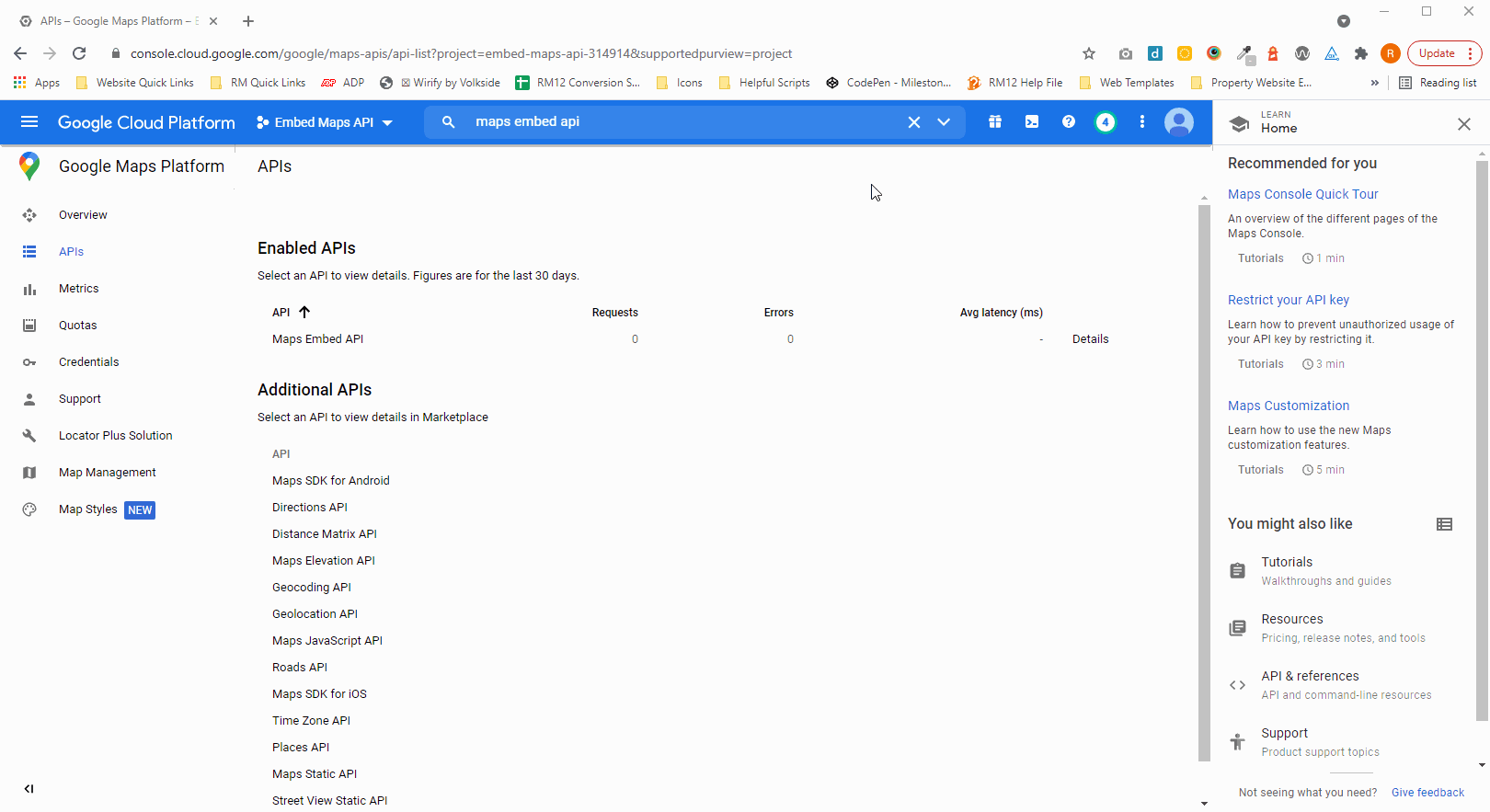The width and height of the screenshot is (1490, 812).
Task: Click Chrome Update button
Action: (x=1444, y=53)
